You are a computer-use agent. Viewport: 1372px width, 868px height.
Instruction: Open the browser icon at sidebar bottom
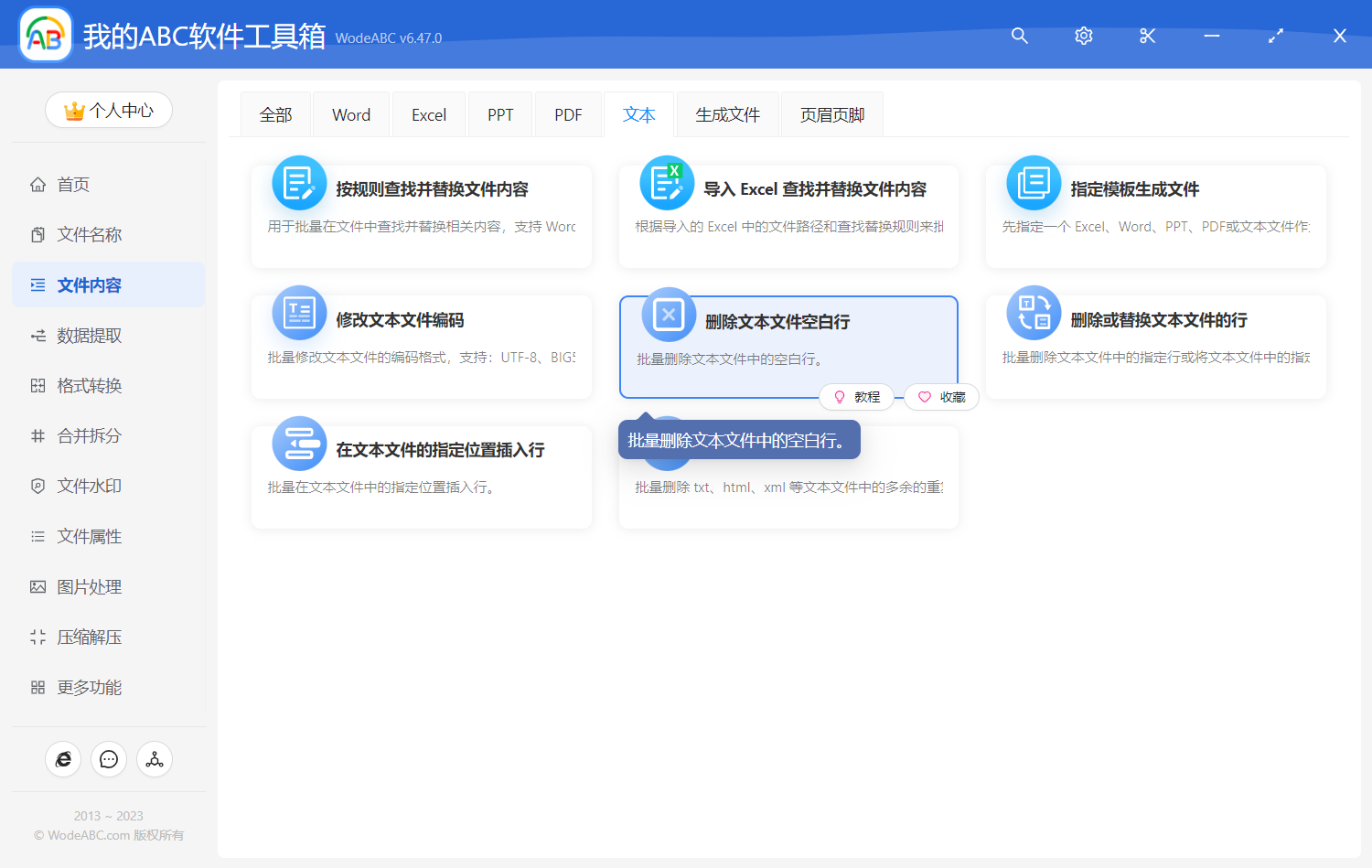[x=63, y=759]
